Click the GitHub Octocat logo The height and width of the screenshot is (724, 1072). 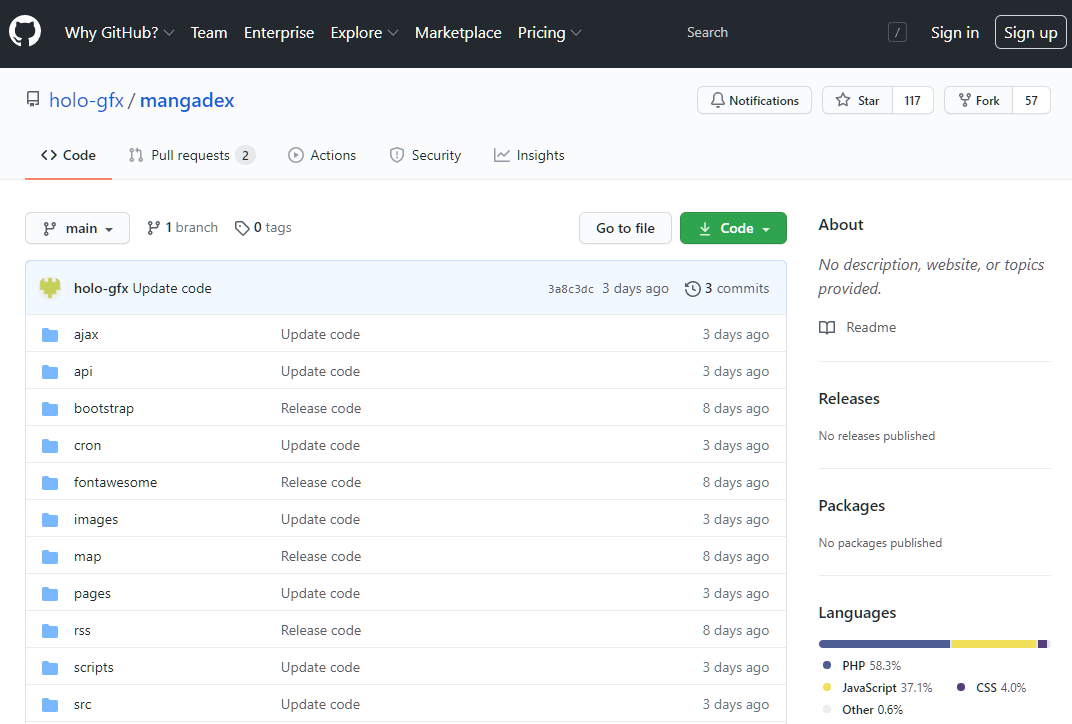point(26,32)
